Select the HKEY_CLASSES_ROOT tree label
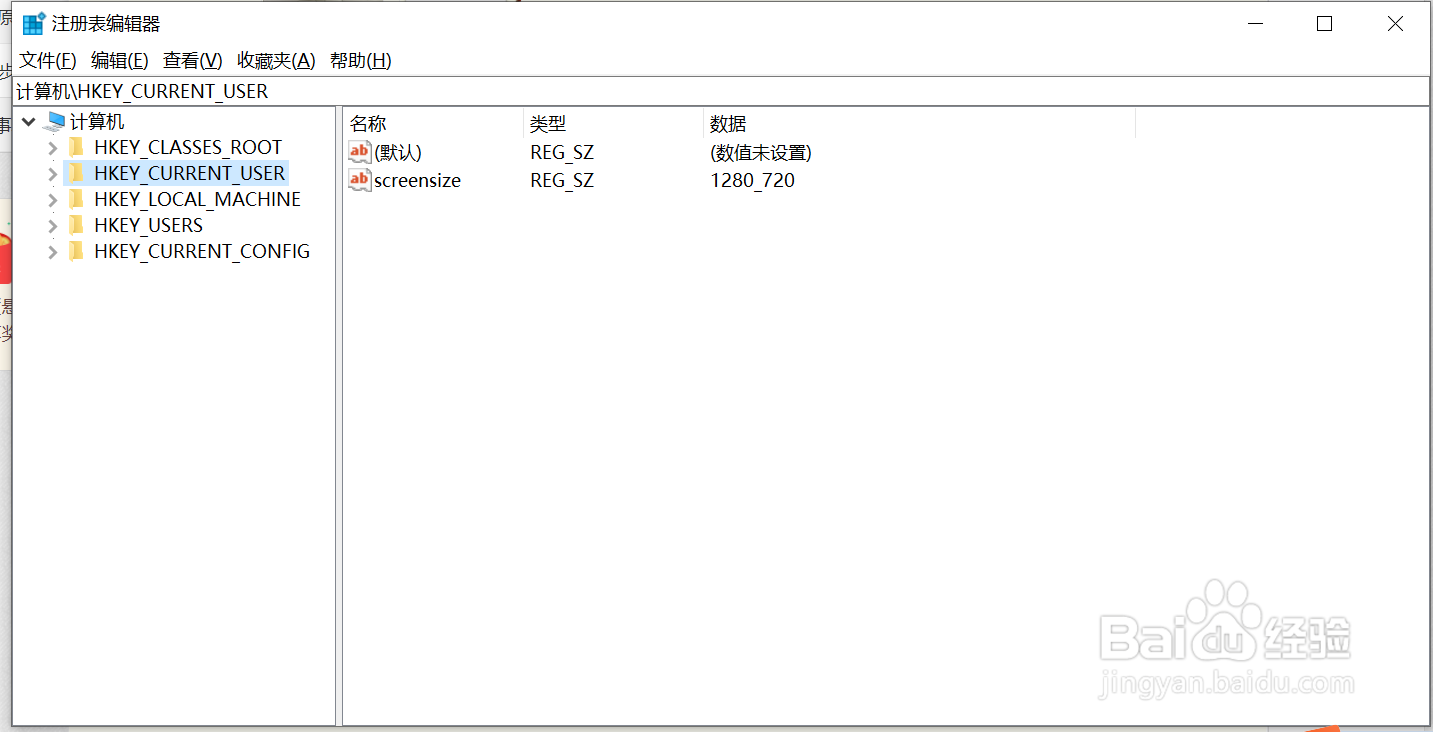This screenshot has width=1433, height=732. click(x=188, y=147)
